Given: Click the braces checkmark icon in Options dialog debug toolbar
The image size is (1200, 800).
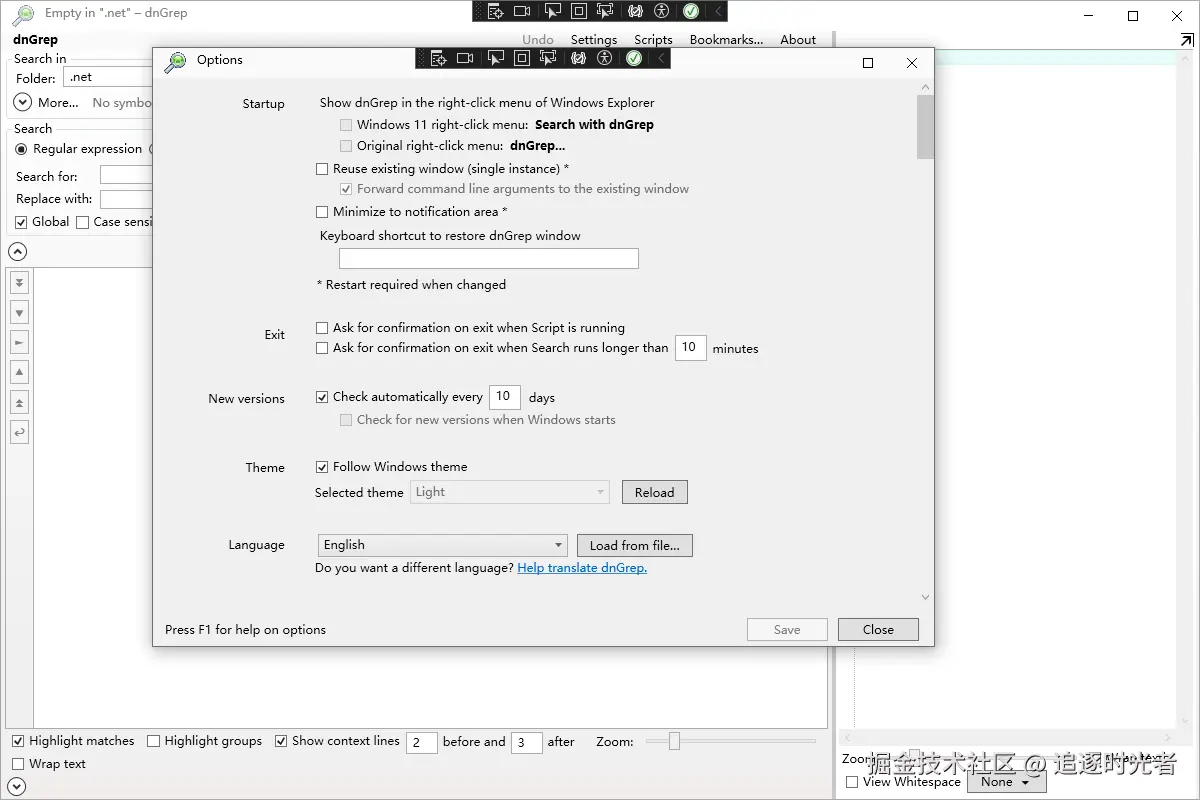Looking at the screenshot, I should pos(578,58).
